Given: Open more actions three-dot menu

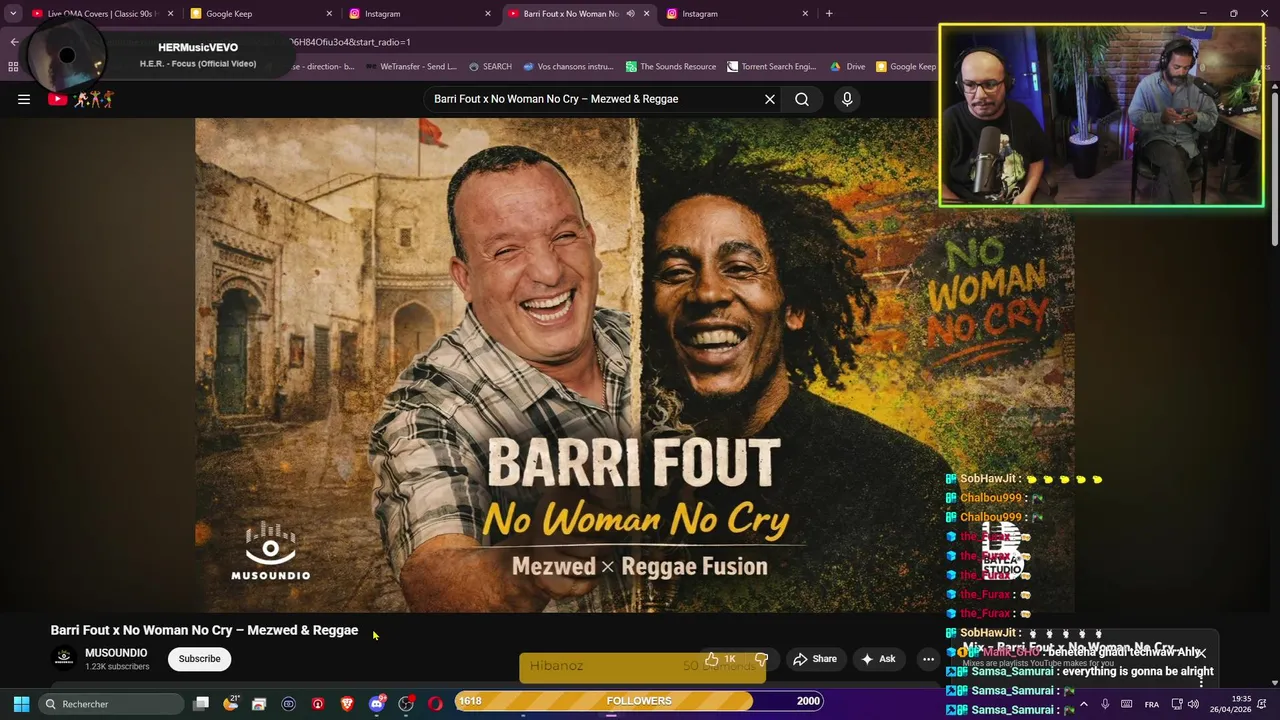Looking at the screenshot, I should (x=928, y=659).
